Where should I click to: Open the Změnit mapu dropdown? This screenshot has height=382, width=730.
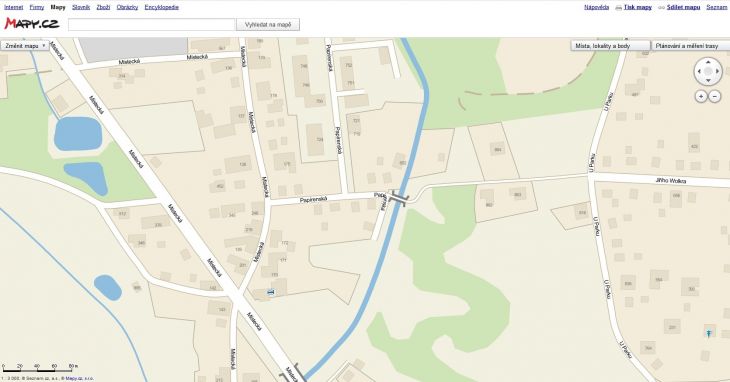(x=25, y=46)
